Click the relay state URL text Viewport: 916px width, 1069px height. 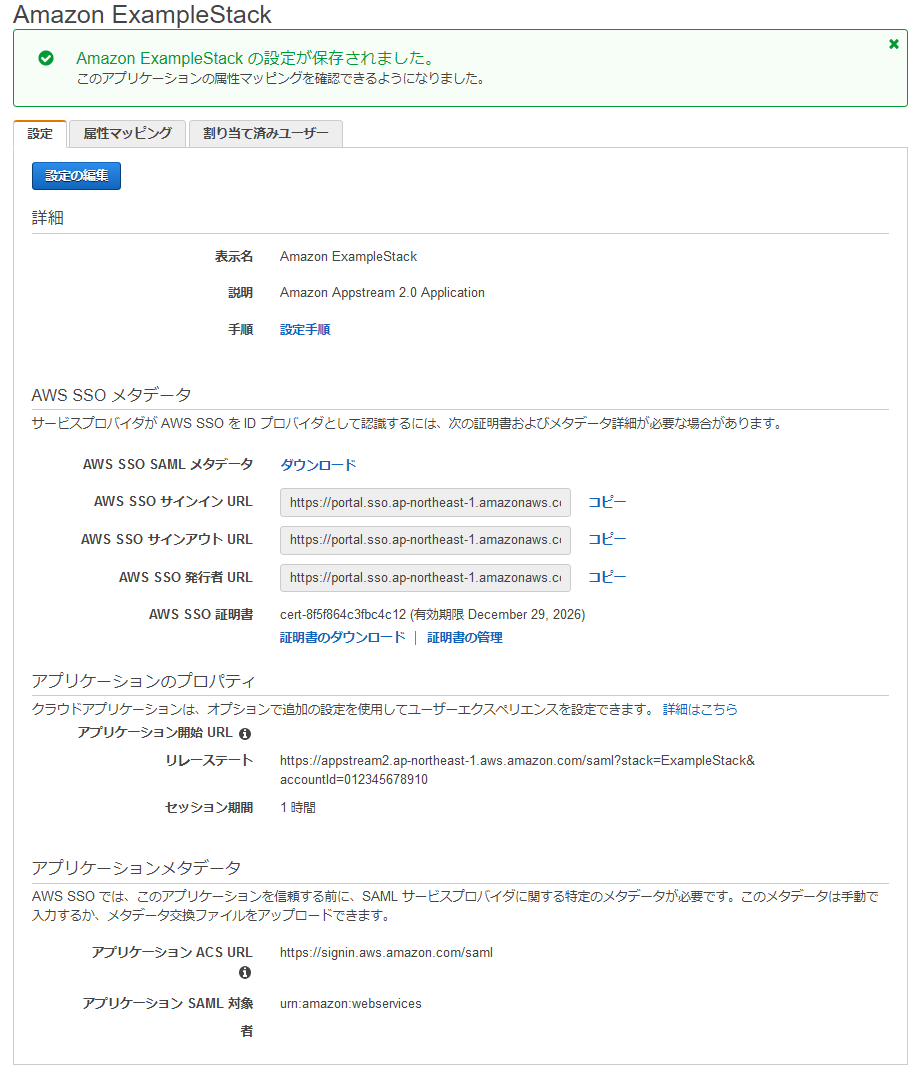(517, 770)
